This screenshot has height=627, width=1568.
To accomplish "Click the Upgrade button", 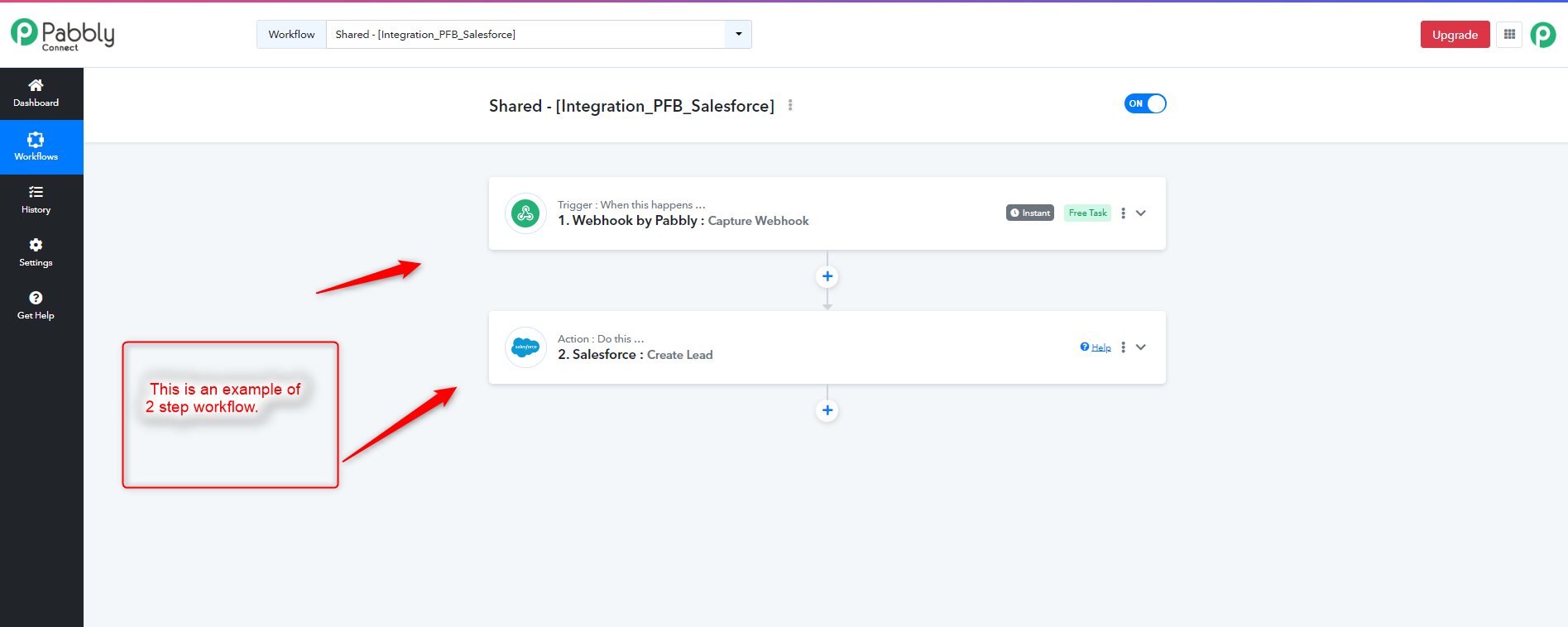I will click(1455, 35).
